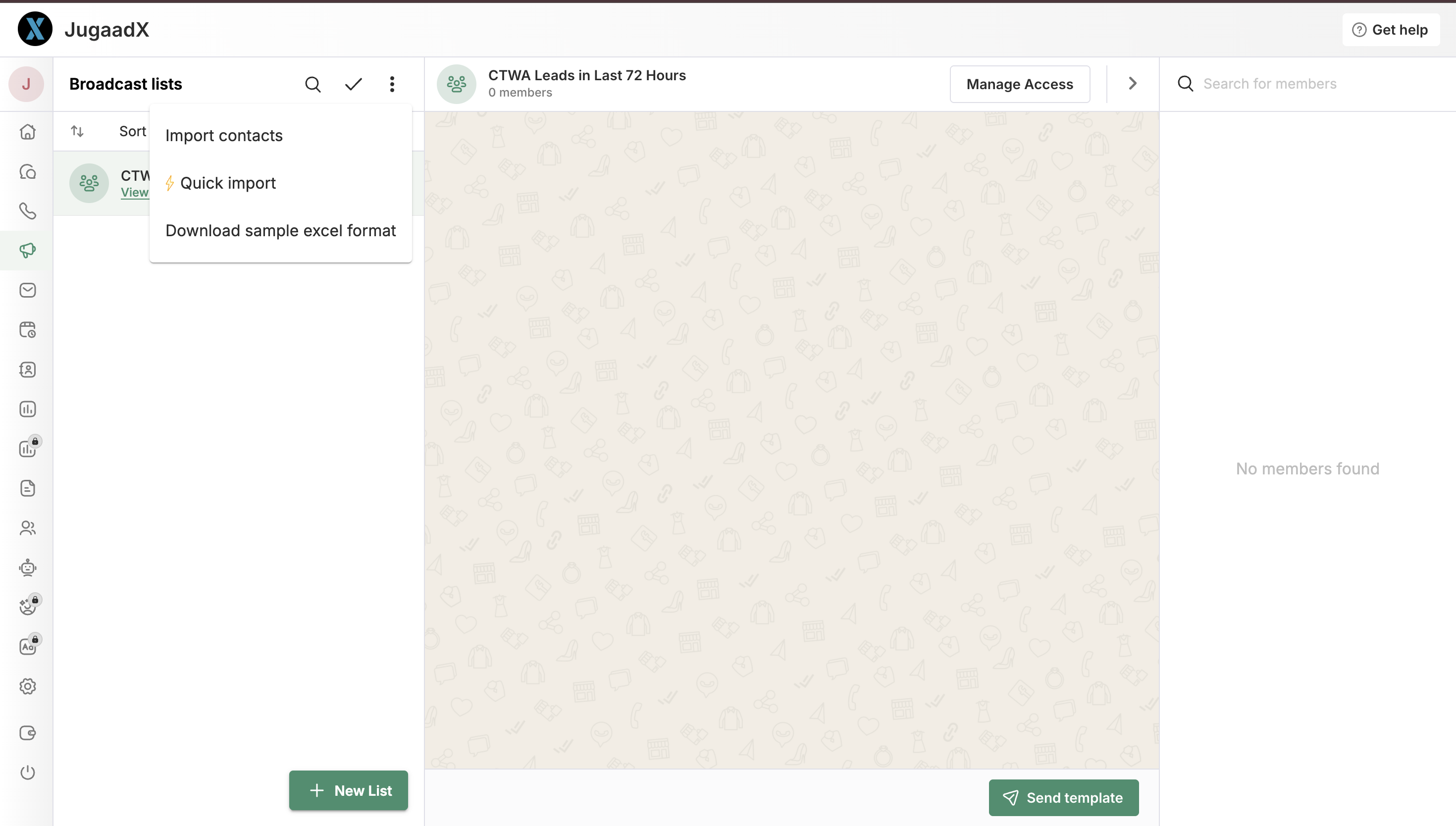This screenshot has width=1456, height=826.
Task: Click the power logout icon
Action: [x=27, y=772]
